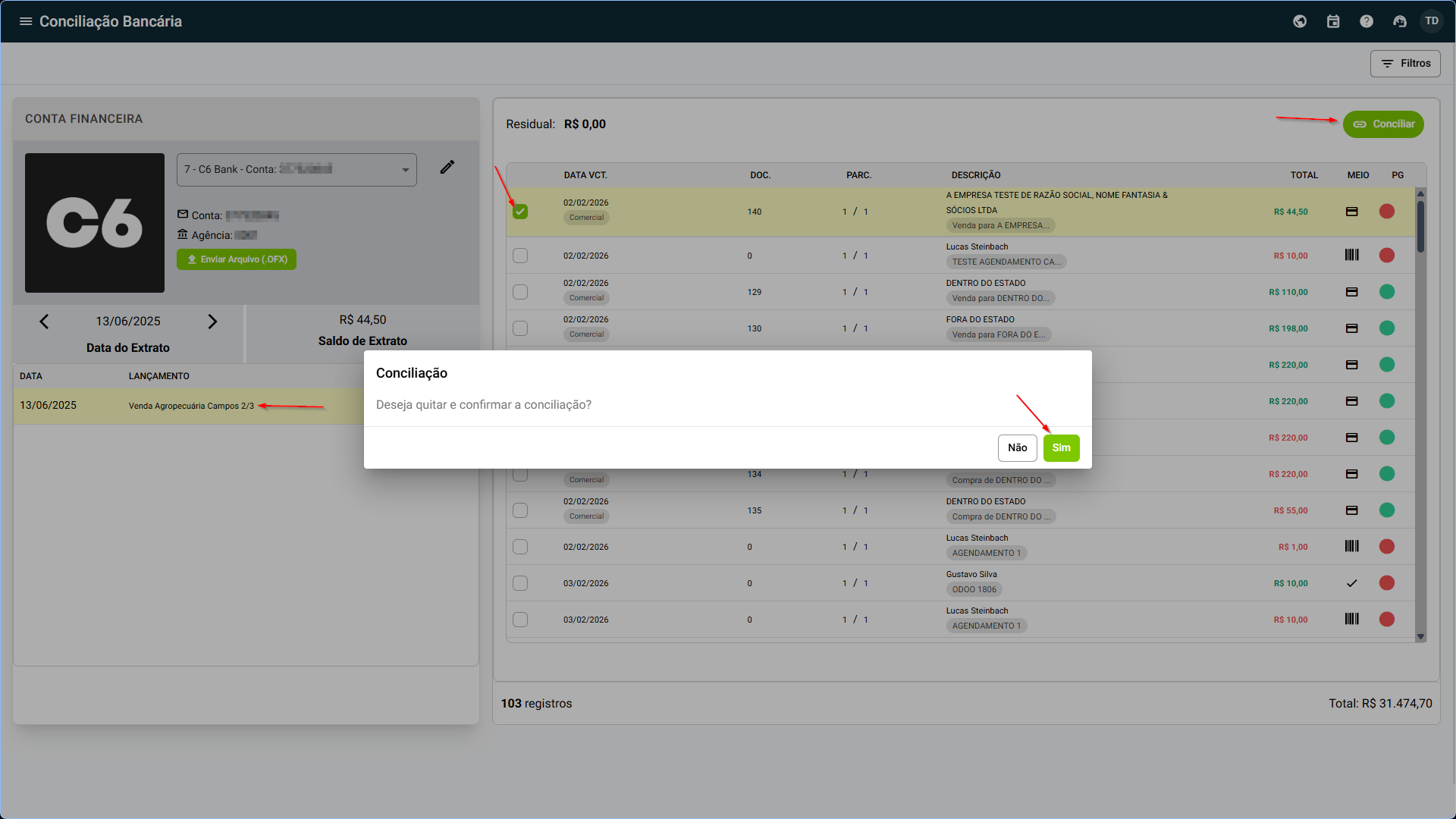
Task: Go to previous statement date
Action: coord(44,322)
